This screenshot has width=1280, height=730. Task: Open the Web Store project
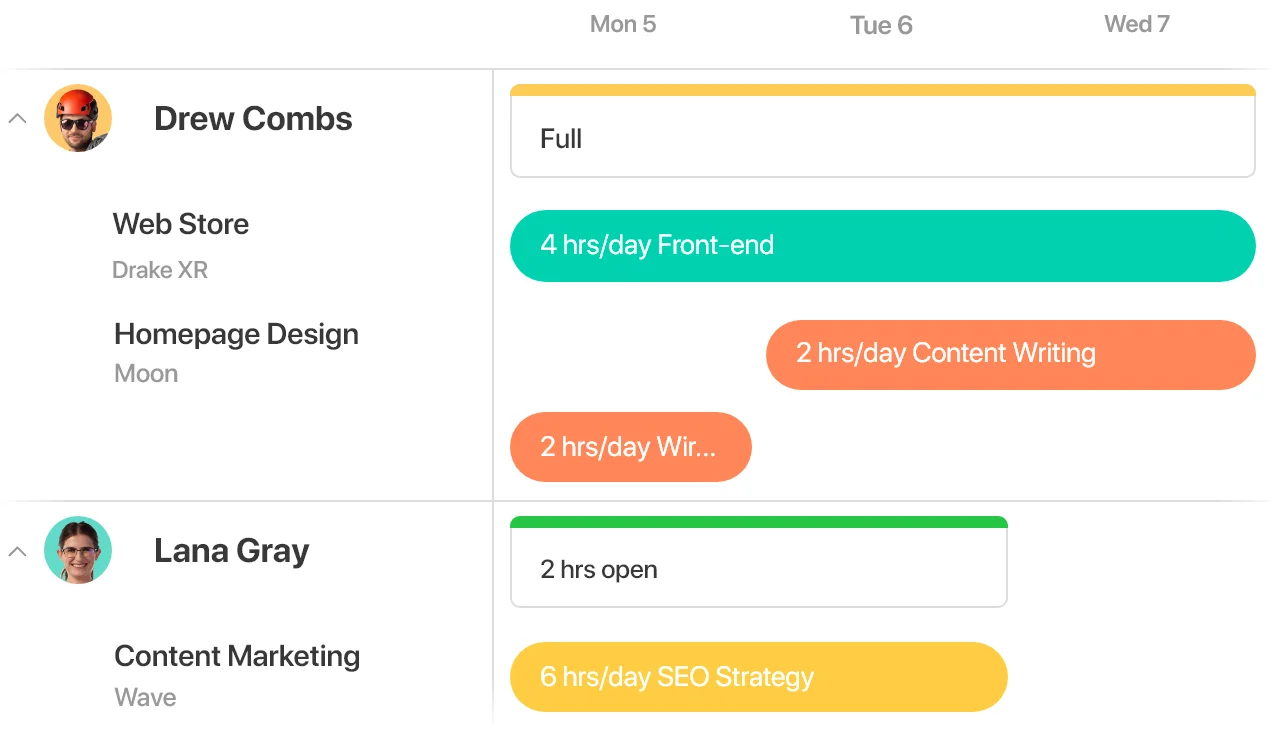coord(181,224)
